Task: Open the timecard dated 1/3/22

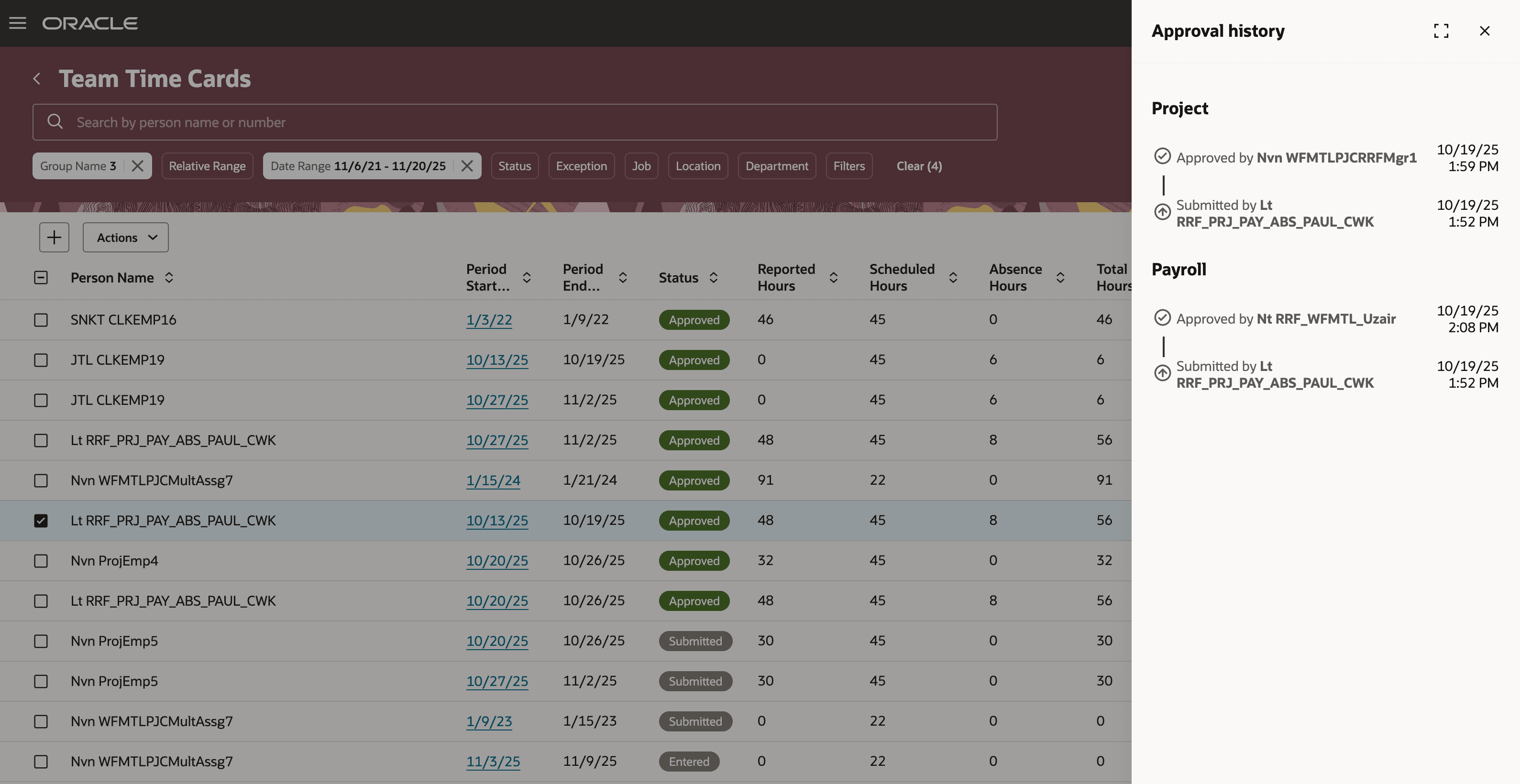Action: pos(489,320)
